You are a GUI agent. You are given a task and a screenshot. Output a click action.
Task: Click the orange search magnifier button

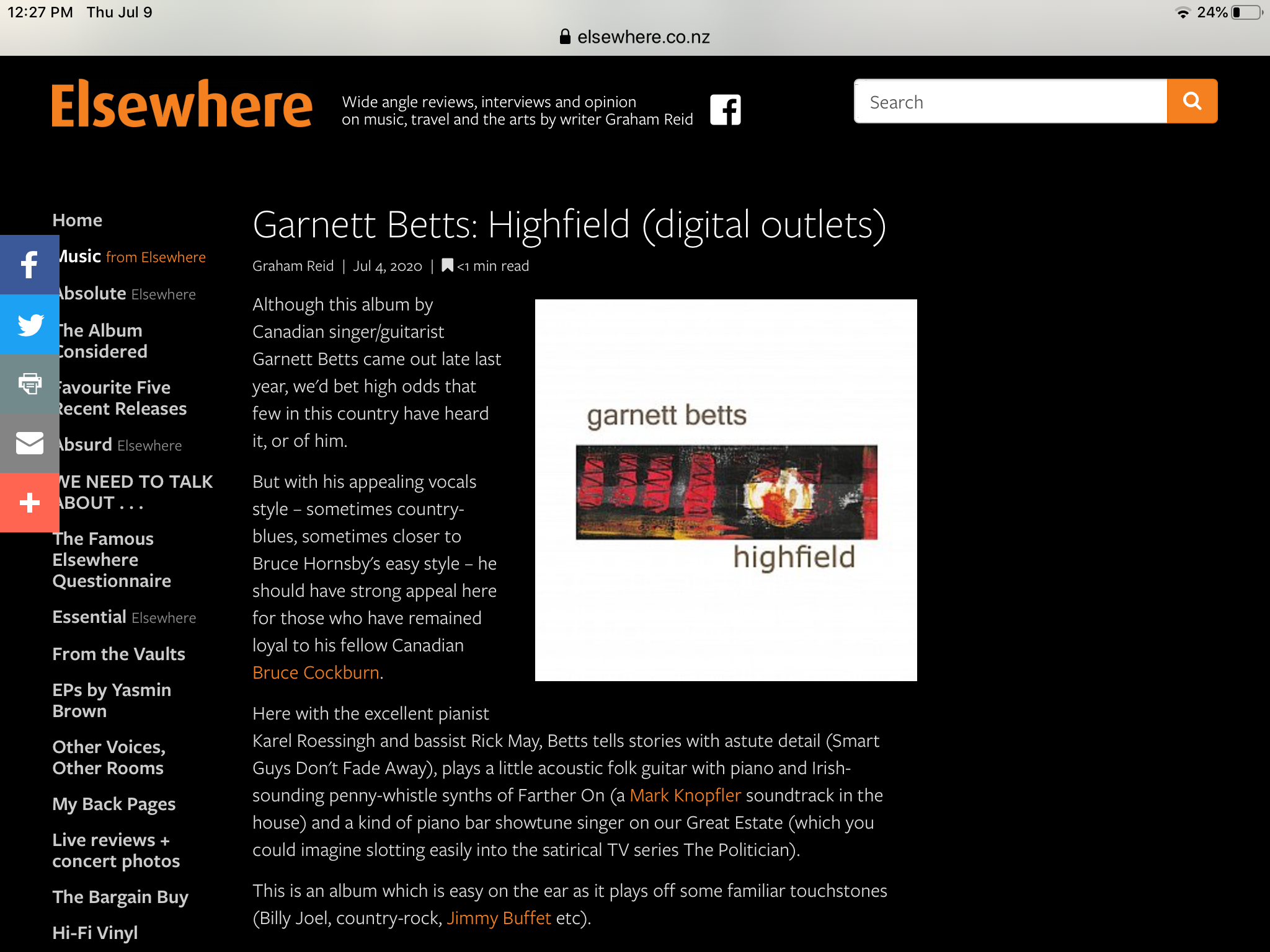point(1191,101)
